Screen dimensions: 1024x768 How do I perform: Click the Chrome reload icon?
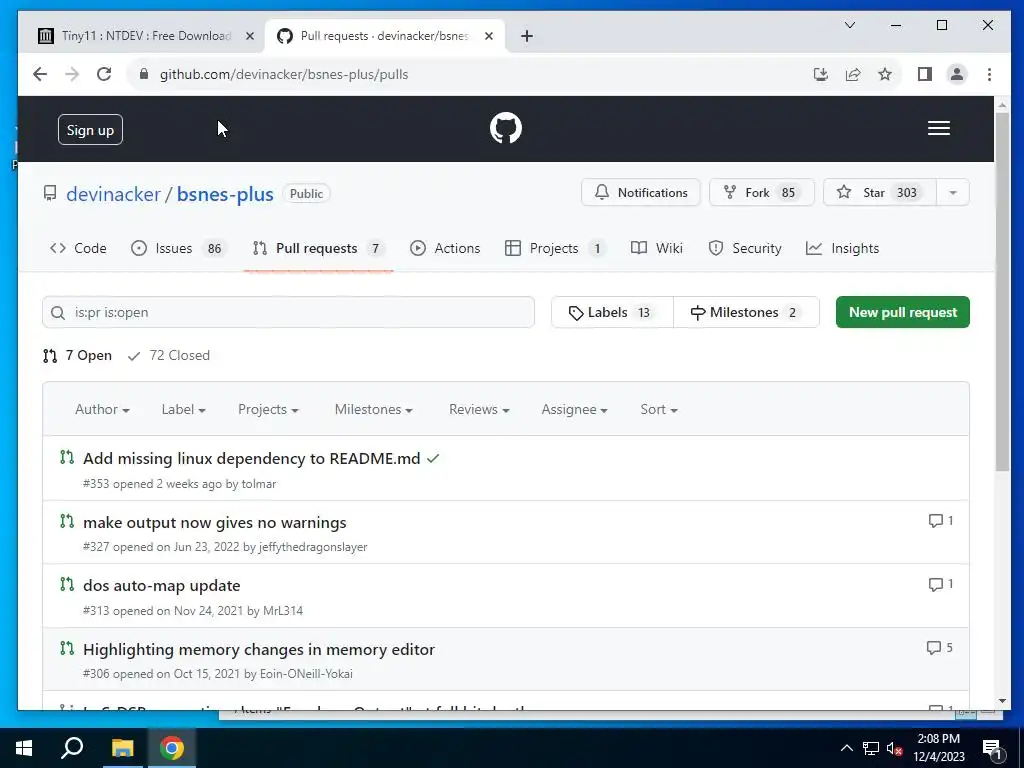[104, 74]
